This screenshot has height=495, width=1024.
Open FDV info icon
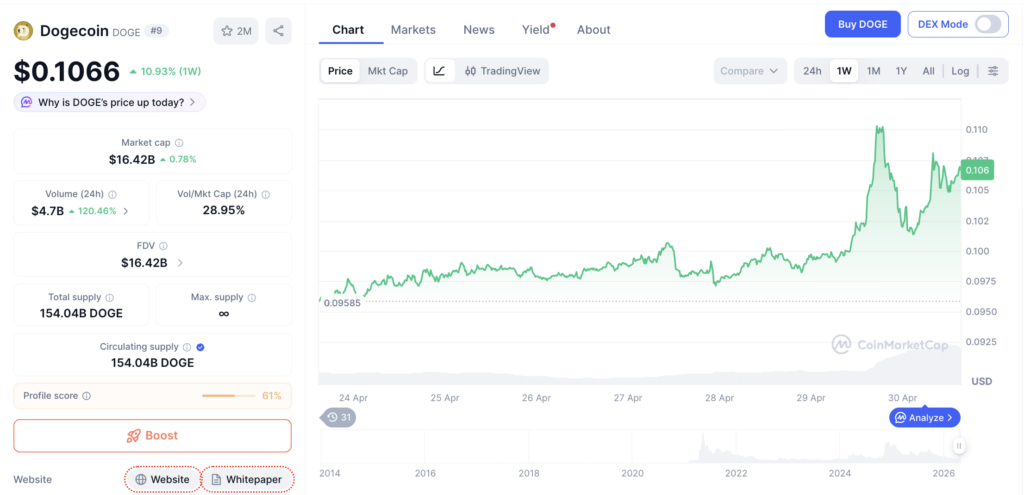163,246
